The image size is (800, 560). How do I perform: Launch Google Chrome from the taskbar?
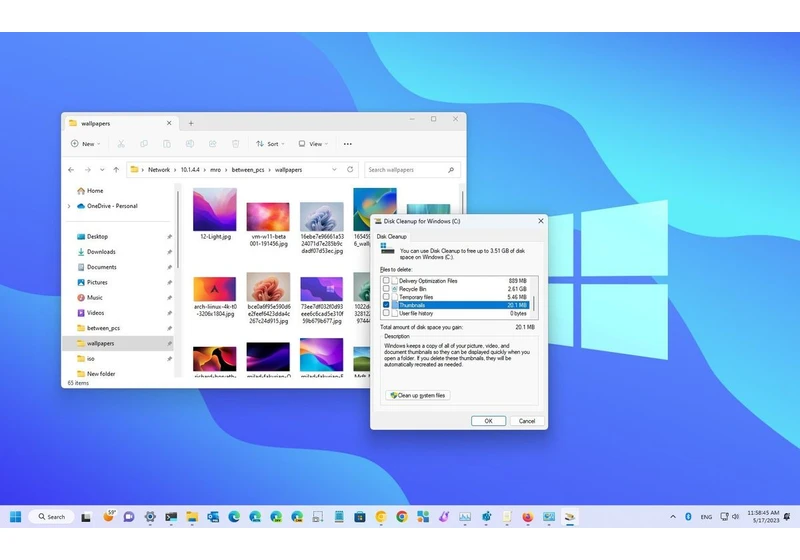(x=402, y=517)
